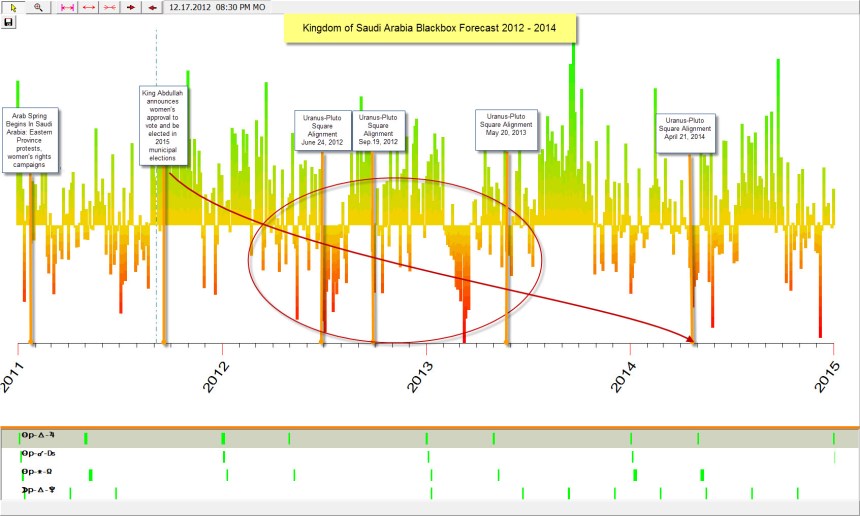Image resolution: width=860 pixels, height=516 pixels.
Task: Click the expand time range icon
Action: 88,6
